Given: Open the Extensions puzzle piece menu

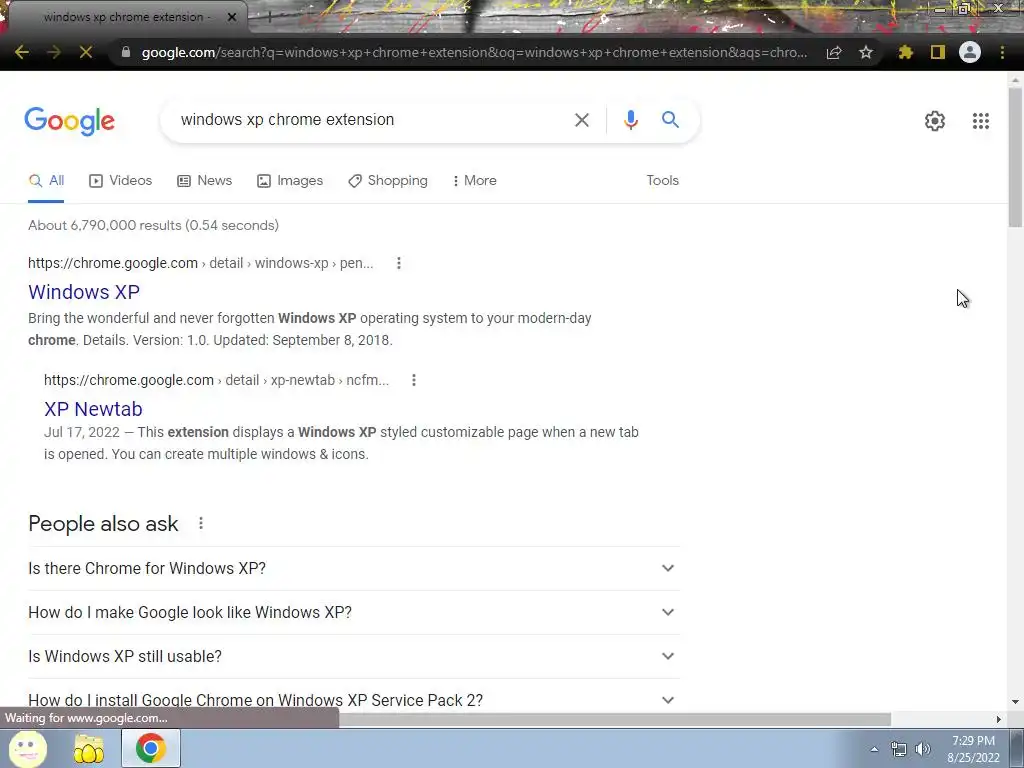Looking at the screenshot, I should pos(905,52).
